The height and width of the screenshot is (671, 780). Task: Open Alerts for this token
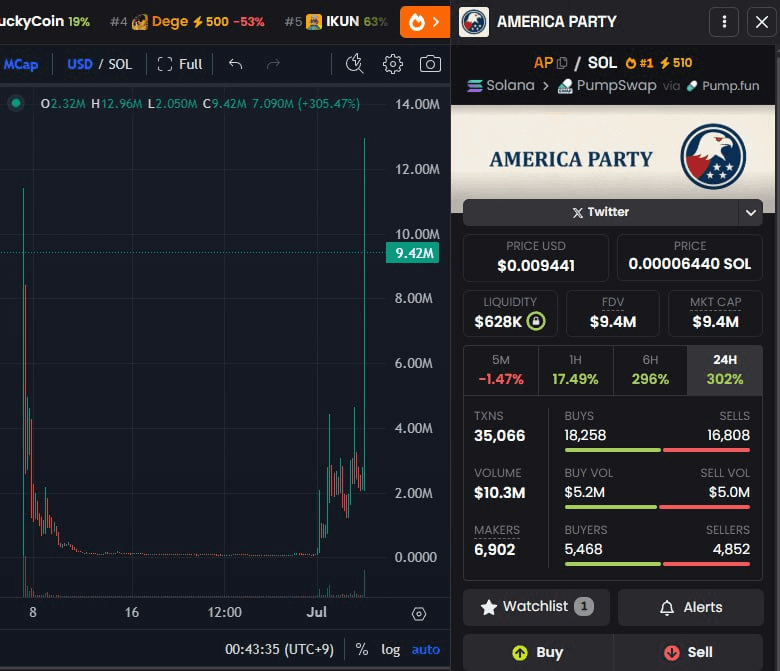(x=690, y=607)
